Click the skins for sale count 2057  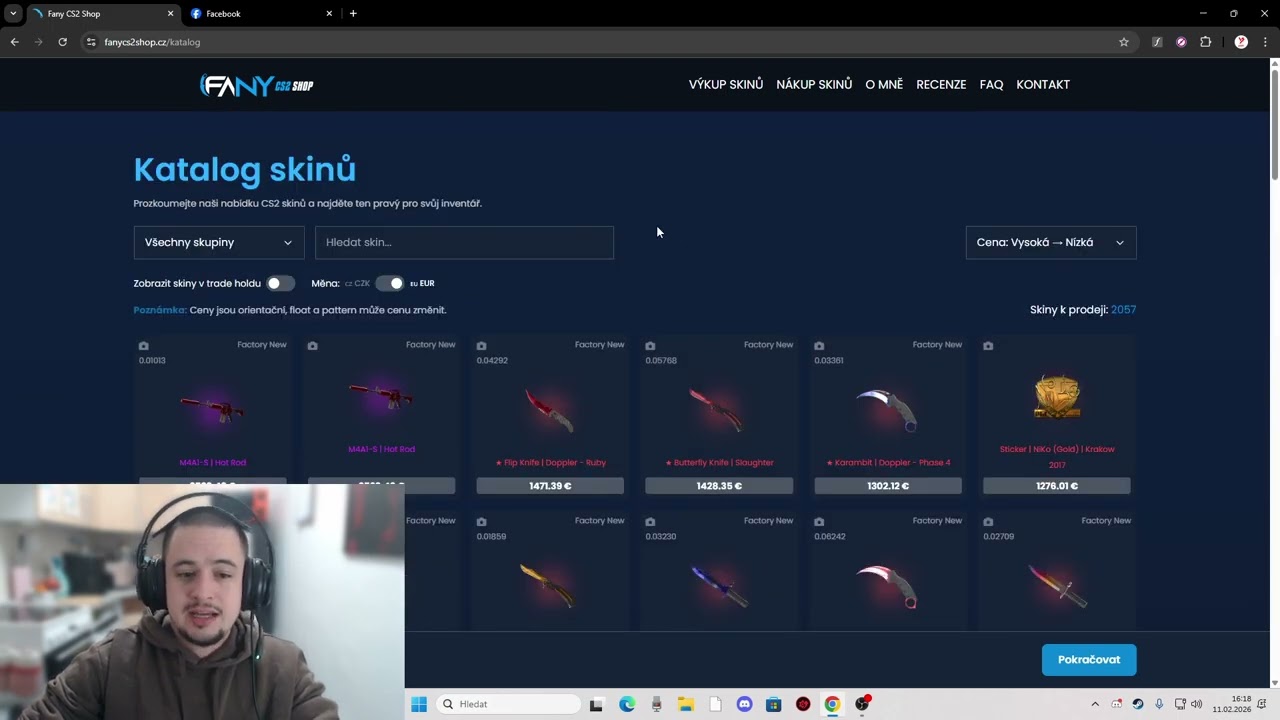[x=1123, y=310]
